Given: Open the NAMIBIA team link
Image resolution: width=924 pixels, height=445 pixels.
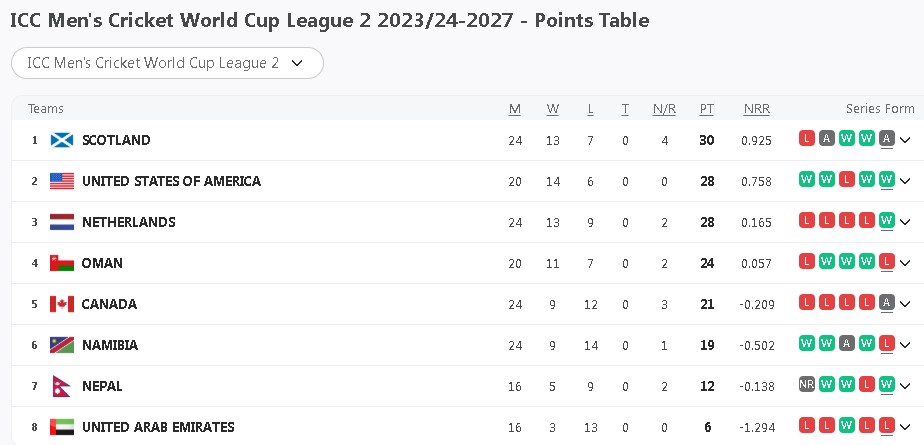Looking at the screenshot, I should click(x=110, y=345).
